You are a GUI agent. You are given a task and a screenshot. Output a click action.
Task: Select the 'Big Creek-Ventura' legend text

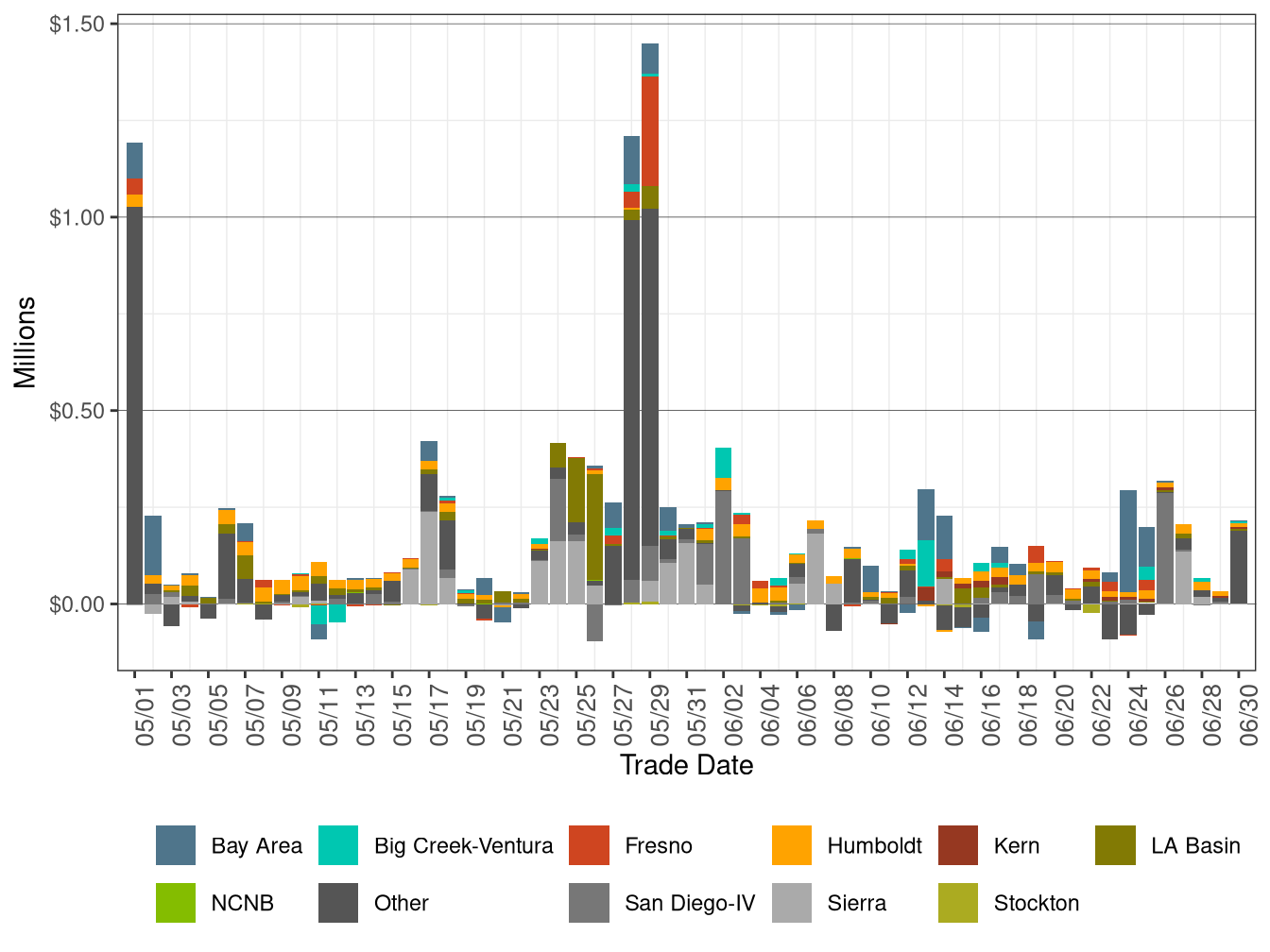tap(464, 846)
